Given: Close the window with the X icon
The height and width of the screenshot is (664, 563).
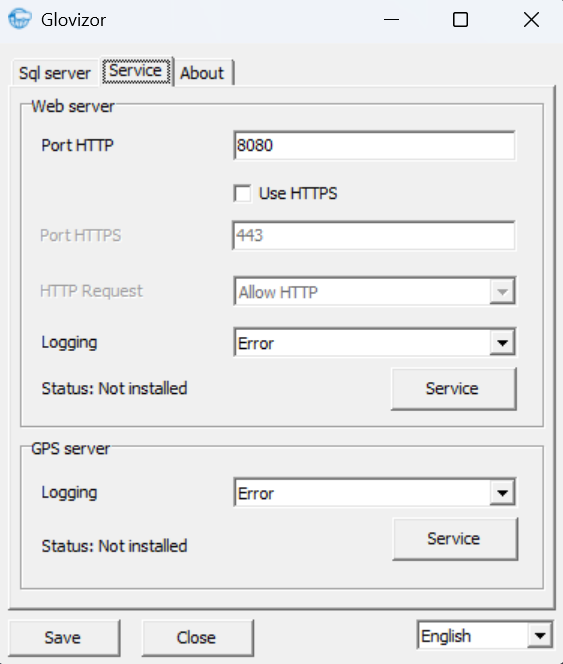Looking at the screenshot, I should click(531, 19).
